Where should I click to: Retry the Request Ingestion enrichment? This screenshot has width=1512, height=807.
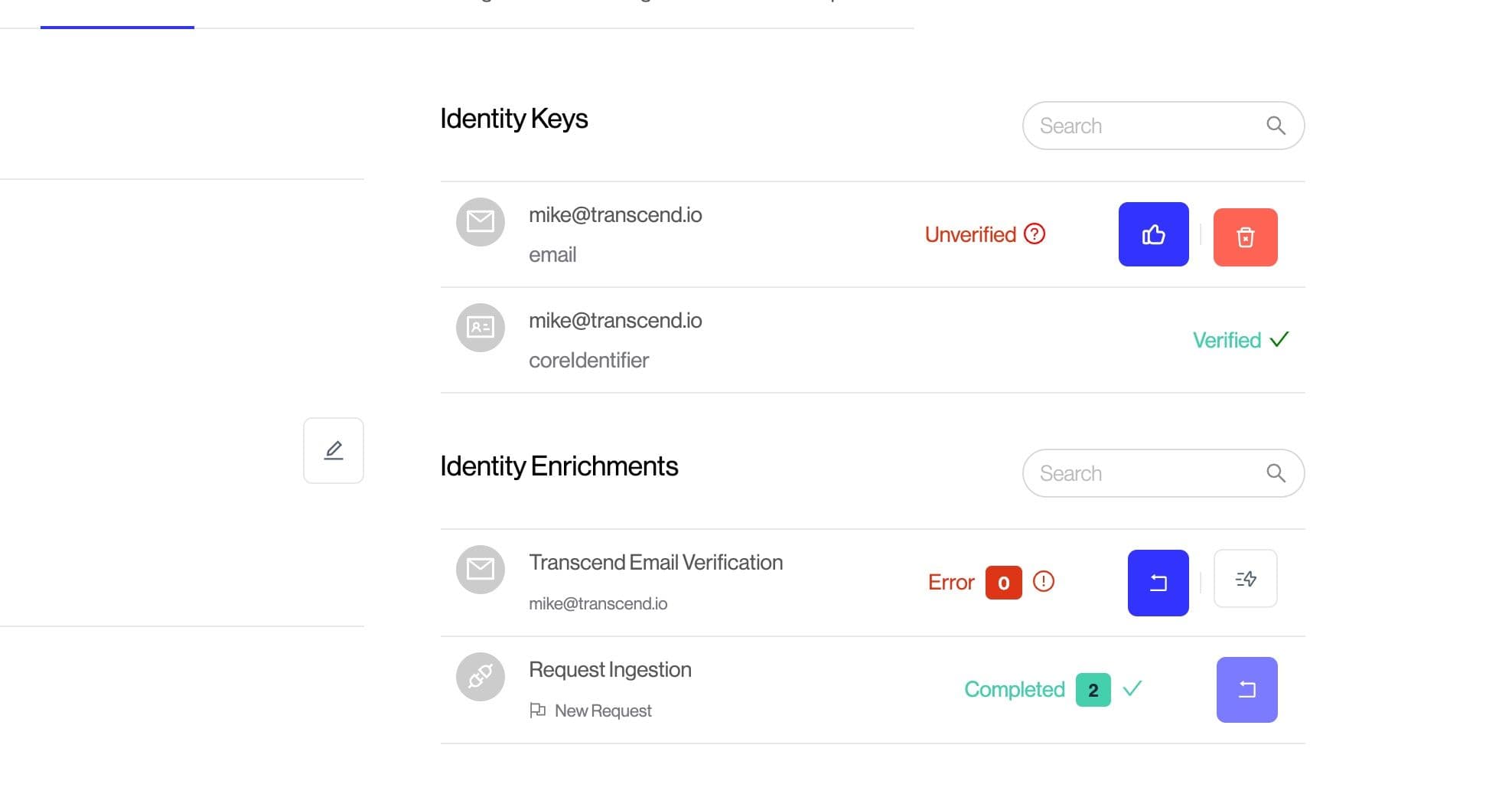(1246, 690)
